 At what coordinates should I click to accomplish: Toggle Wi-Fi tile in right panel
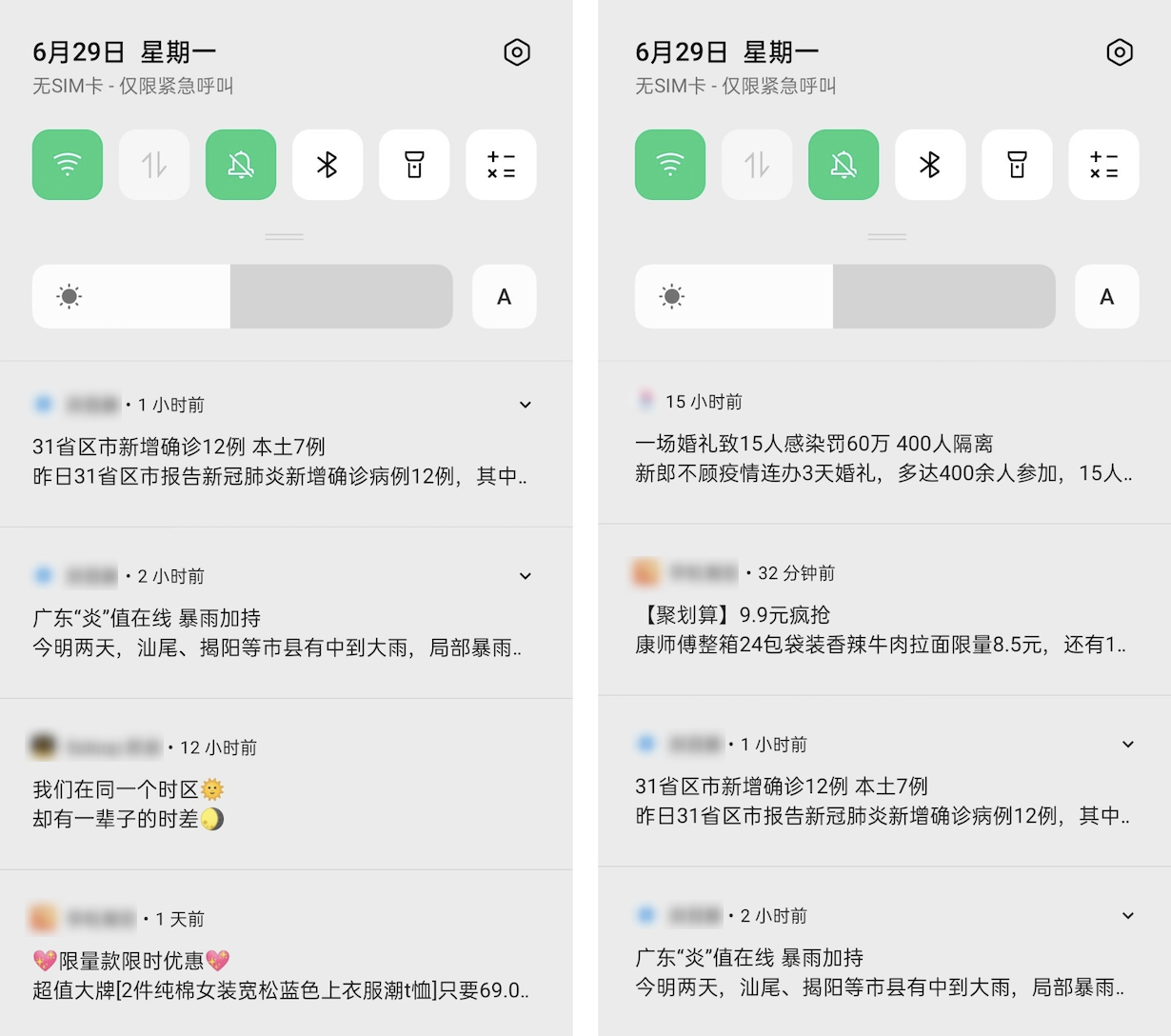[670, 165]
